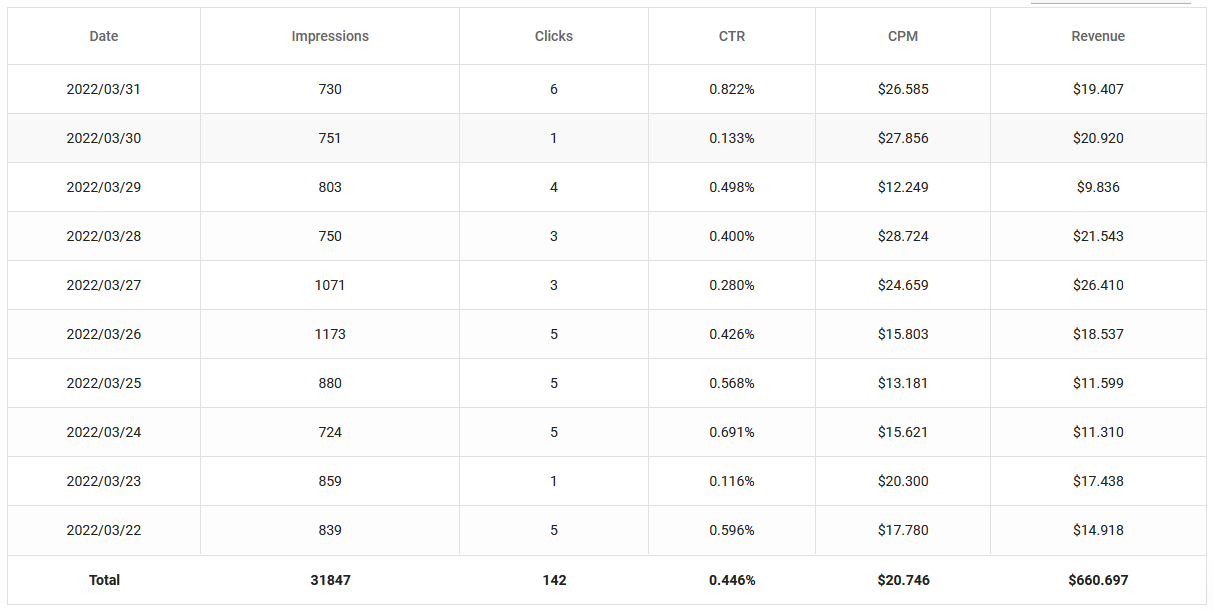Select the 0.116% CTR value

732,481
